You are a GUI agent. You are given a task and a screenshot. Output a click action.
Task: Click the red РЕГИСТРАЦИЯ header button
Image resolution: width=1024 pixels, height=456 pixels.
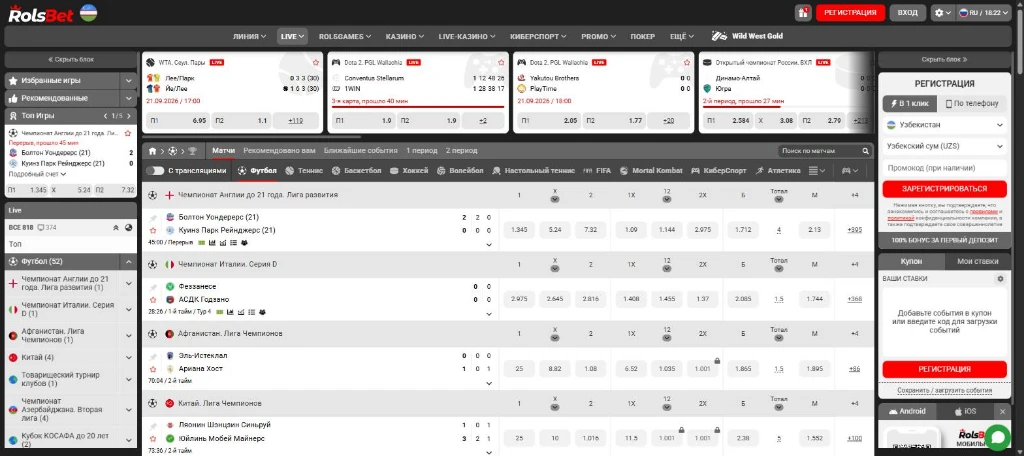coord(850,12)
